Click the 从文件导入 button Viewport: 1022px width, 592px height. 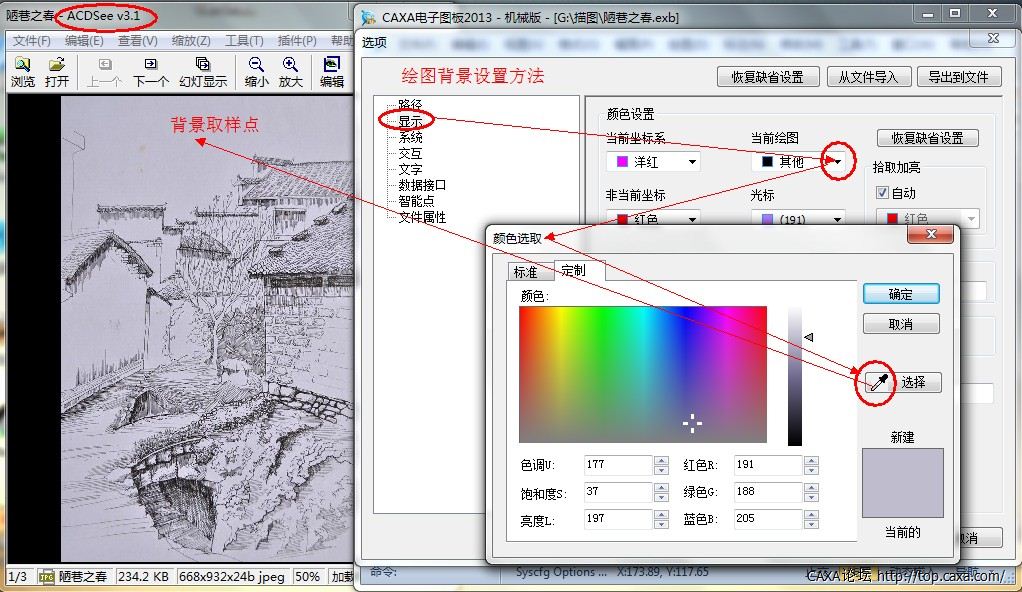tap(868, 77)
